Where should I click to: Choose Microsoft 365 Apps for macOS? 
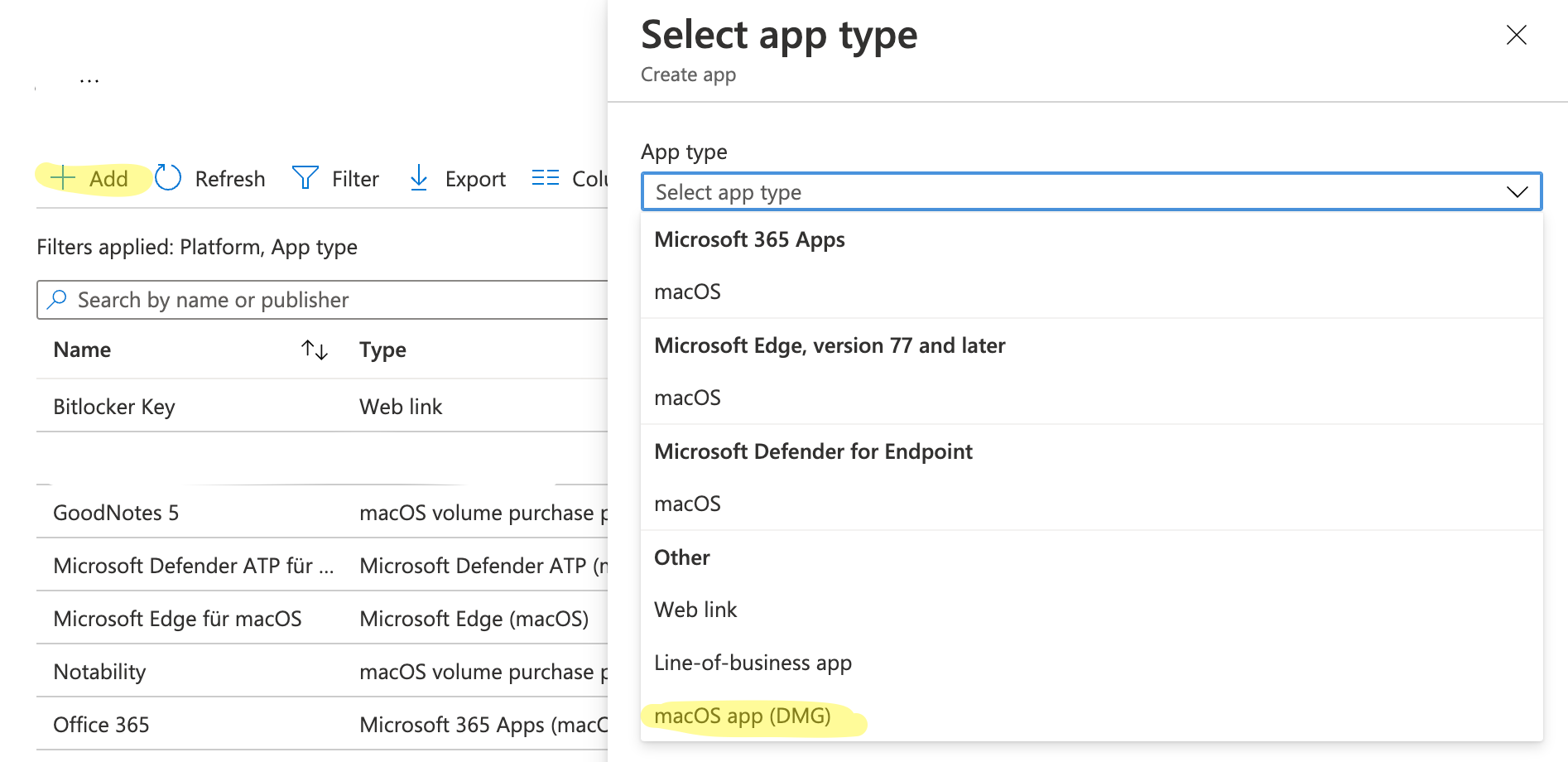click(x=687, y=291)
